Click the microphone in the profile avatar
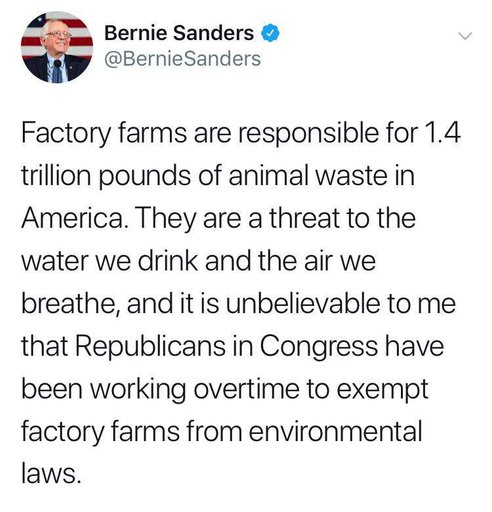This screenshot has height=512, width=492. [58, 63]
